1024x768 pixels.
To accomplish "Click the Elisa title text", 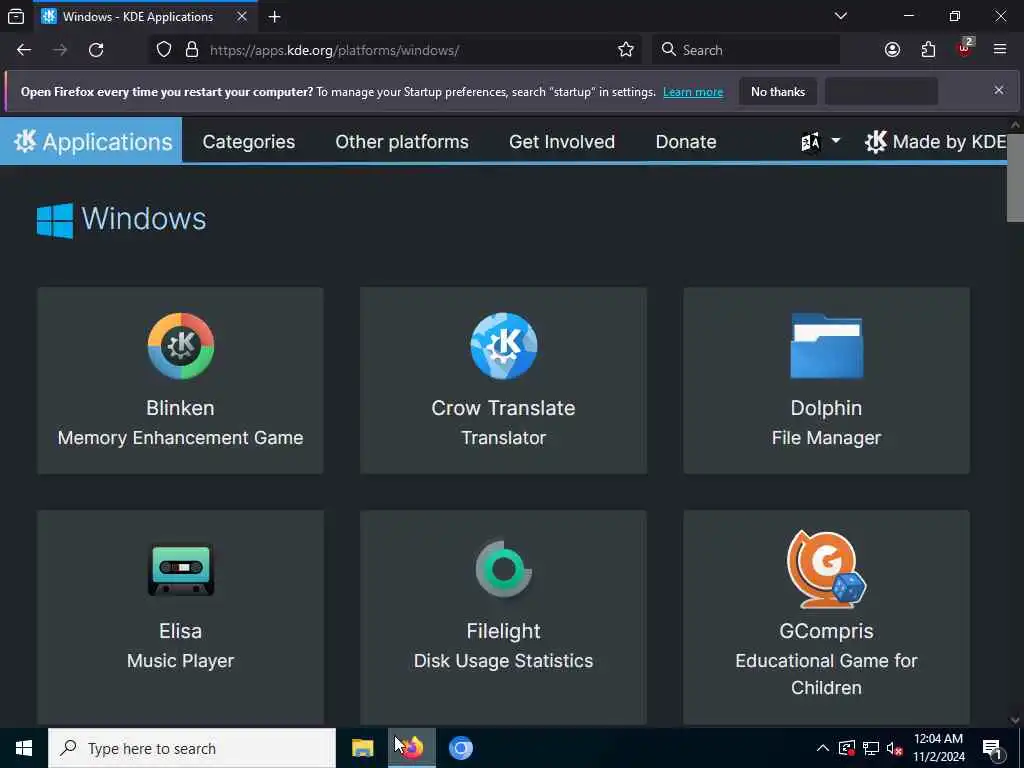I will [x=180, y=631].
